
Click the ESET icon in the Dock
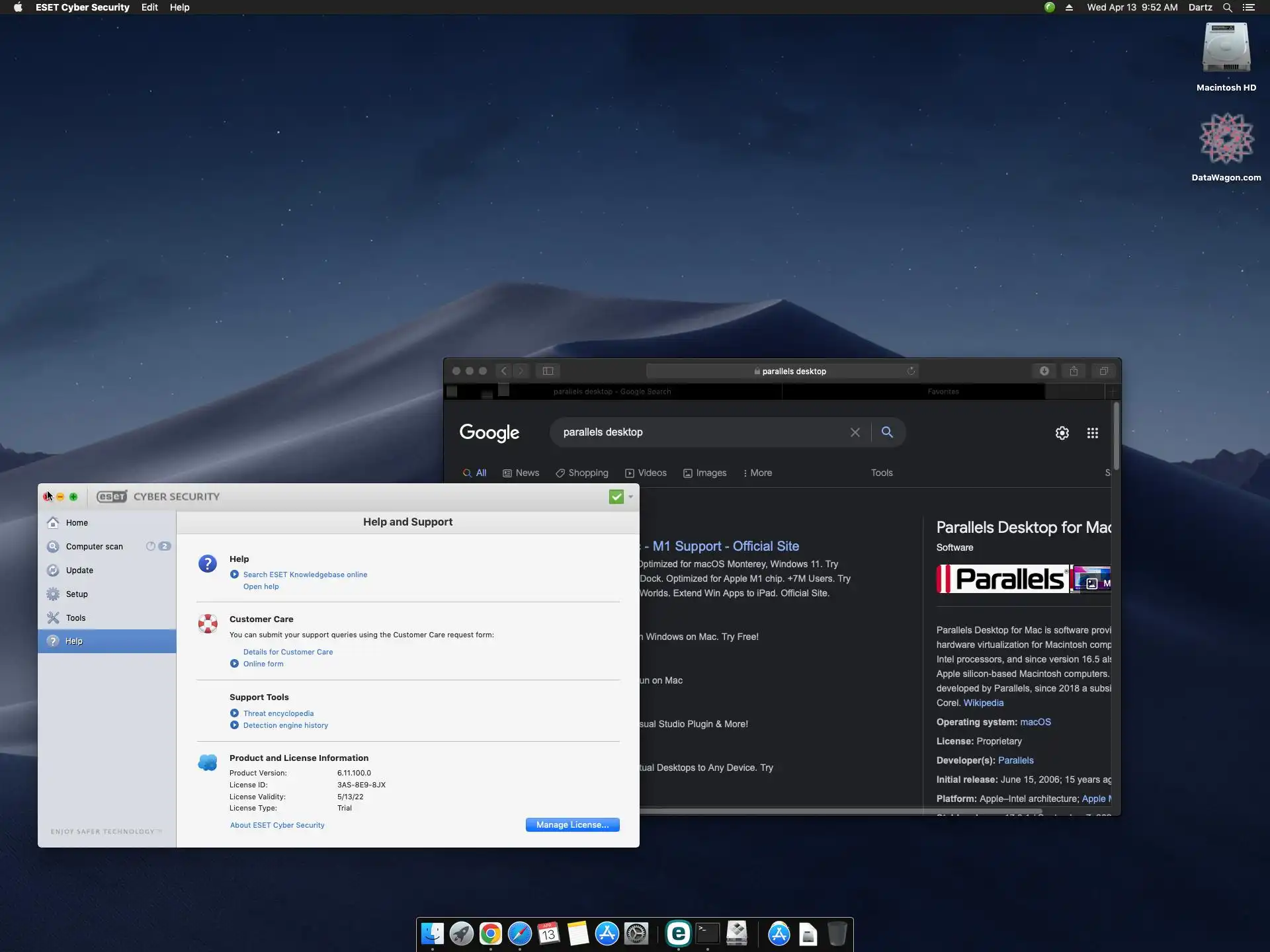pos(678,933)
